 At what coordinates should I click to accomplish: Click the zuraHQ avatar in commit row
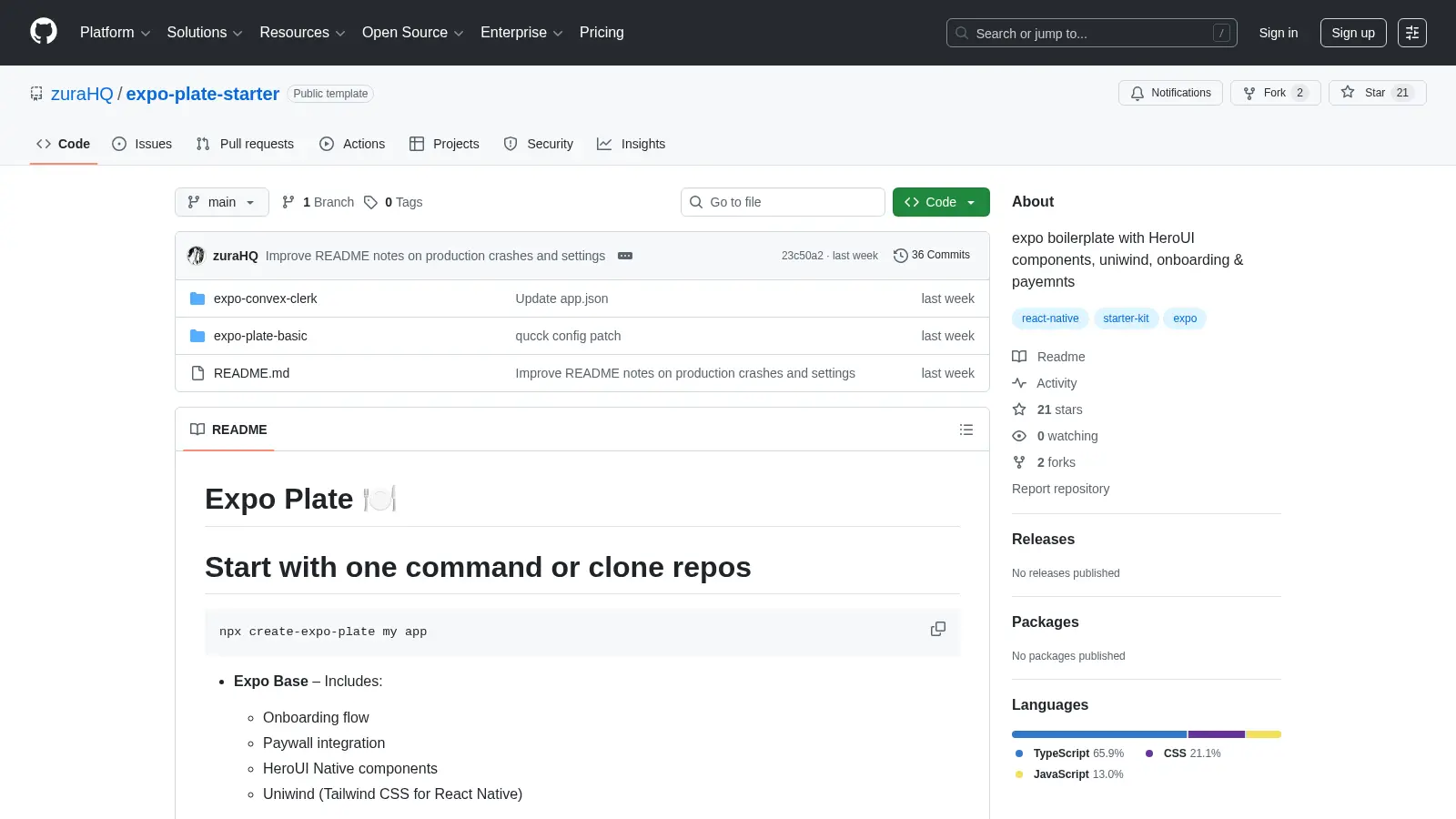coord(196,256)
